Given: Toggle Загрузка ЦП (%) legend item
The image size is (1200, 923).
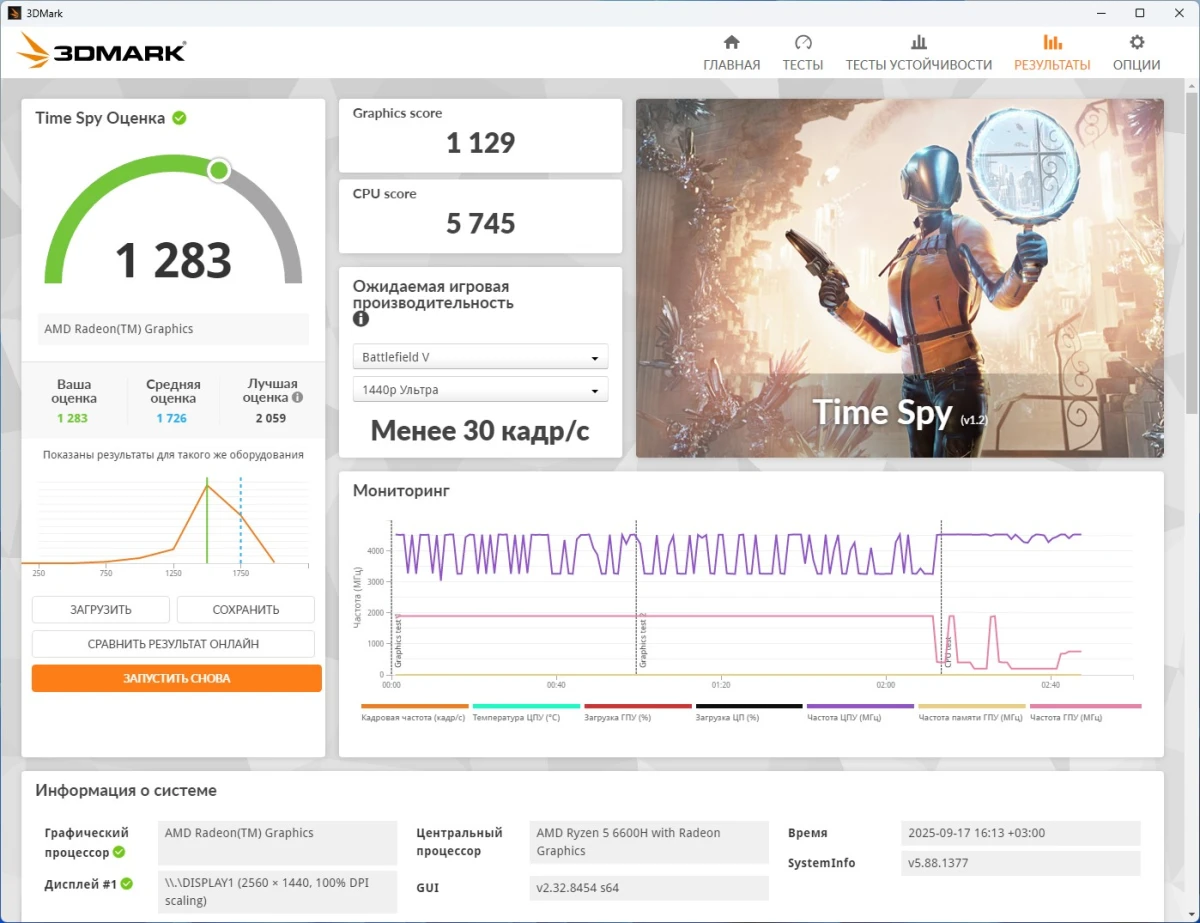Looking at the screenshot, I should (x=749, y=712).
